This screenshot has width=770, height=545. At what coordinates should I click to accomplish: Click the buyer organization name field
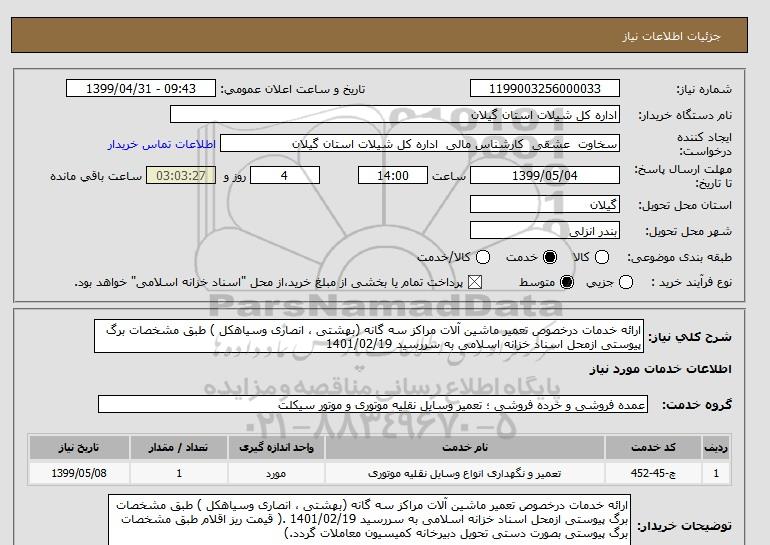[395, 114]
